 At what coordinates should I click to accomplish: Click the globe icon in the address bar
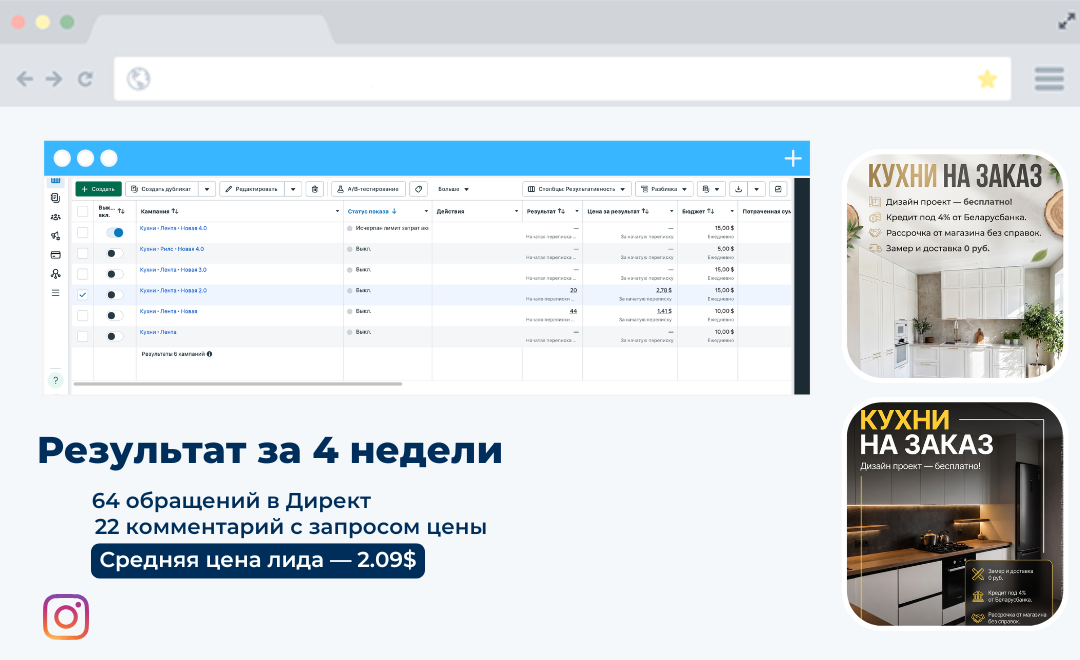[x=138, y=79]
